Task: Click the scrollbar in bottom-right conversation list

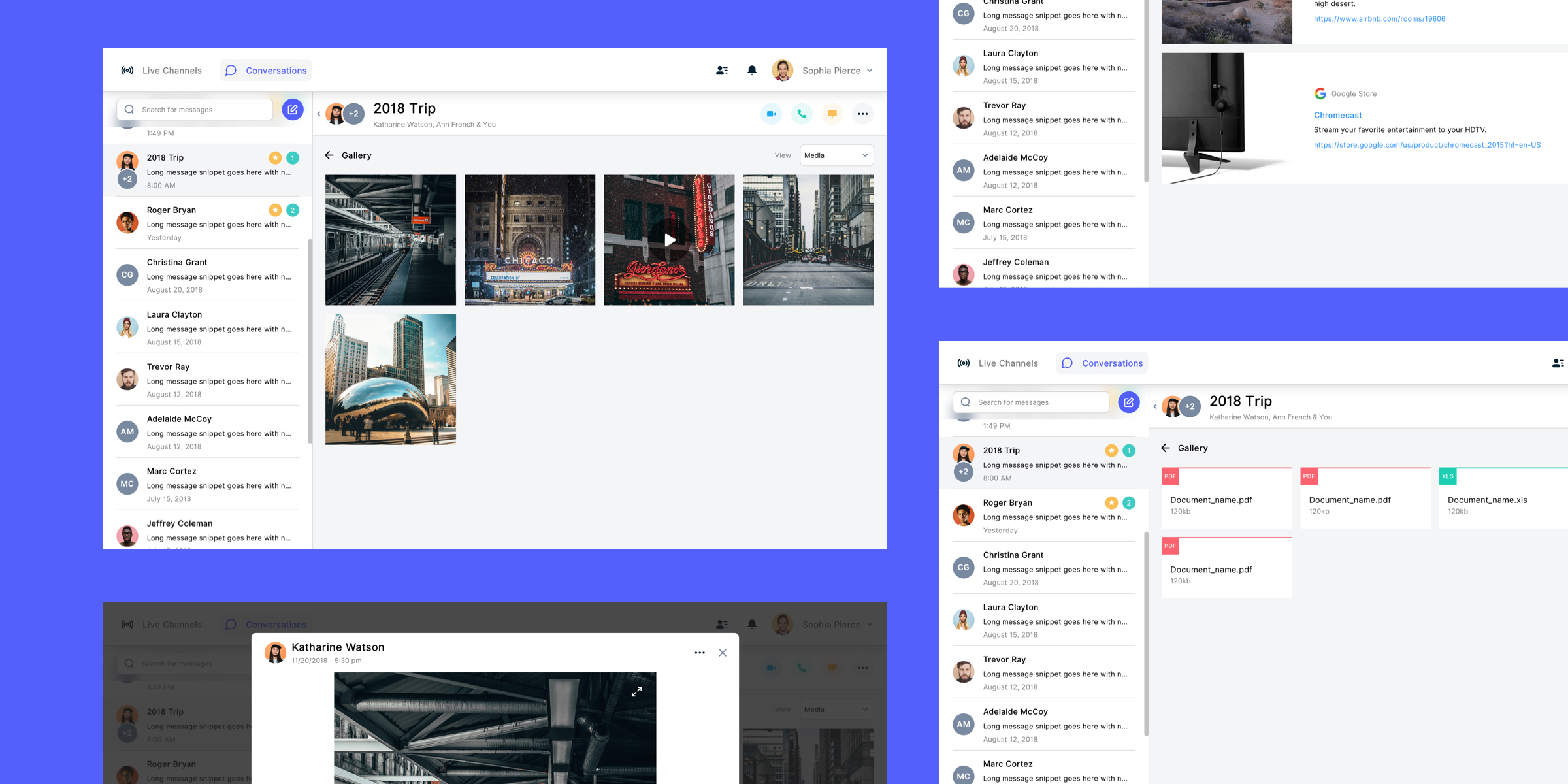Action: [1146, 634]
